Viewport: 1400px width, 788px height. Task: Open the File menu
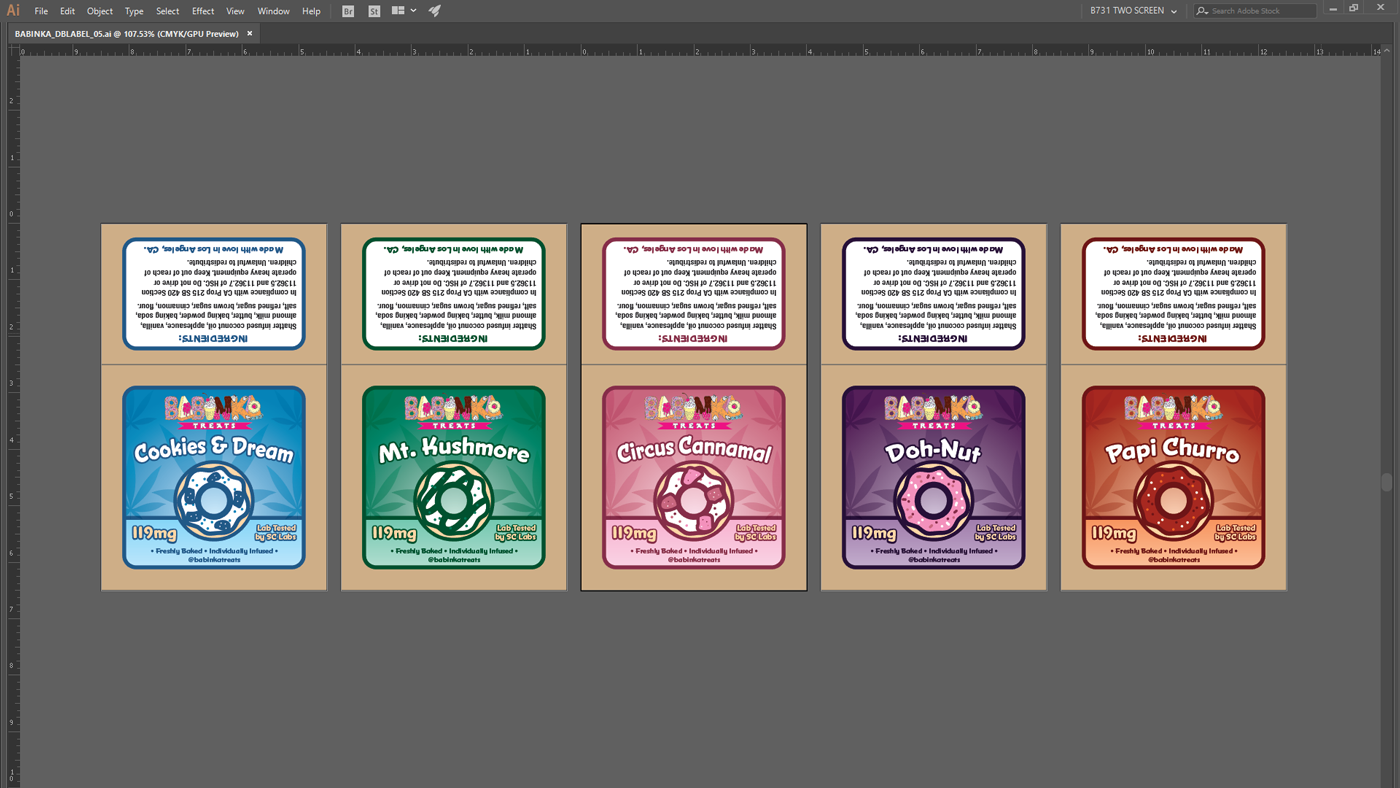pyautogui.click(x=41, y=11)
